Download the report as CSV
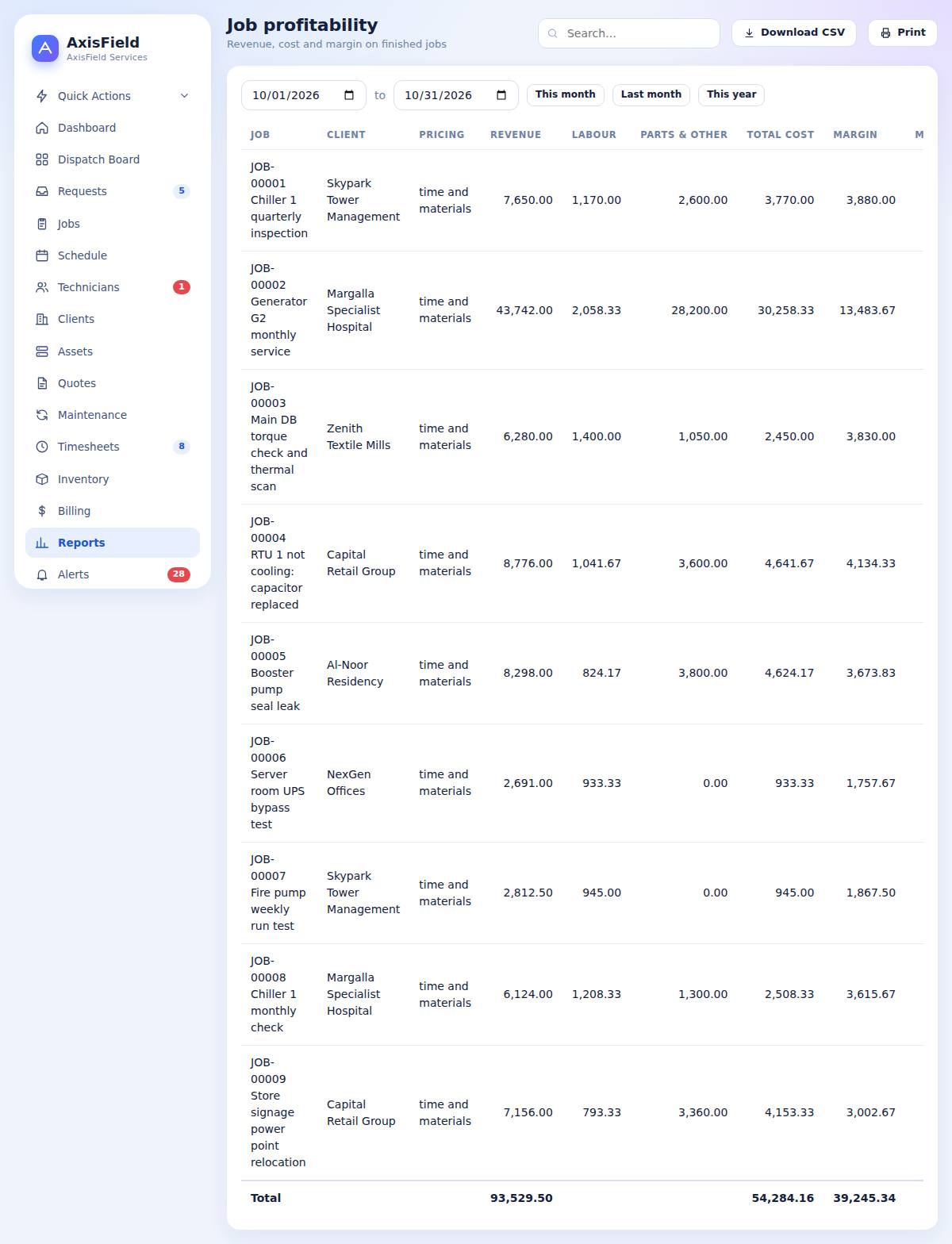This screenshot has height=1244, width=952. coord(793,33)
